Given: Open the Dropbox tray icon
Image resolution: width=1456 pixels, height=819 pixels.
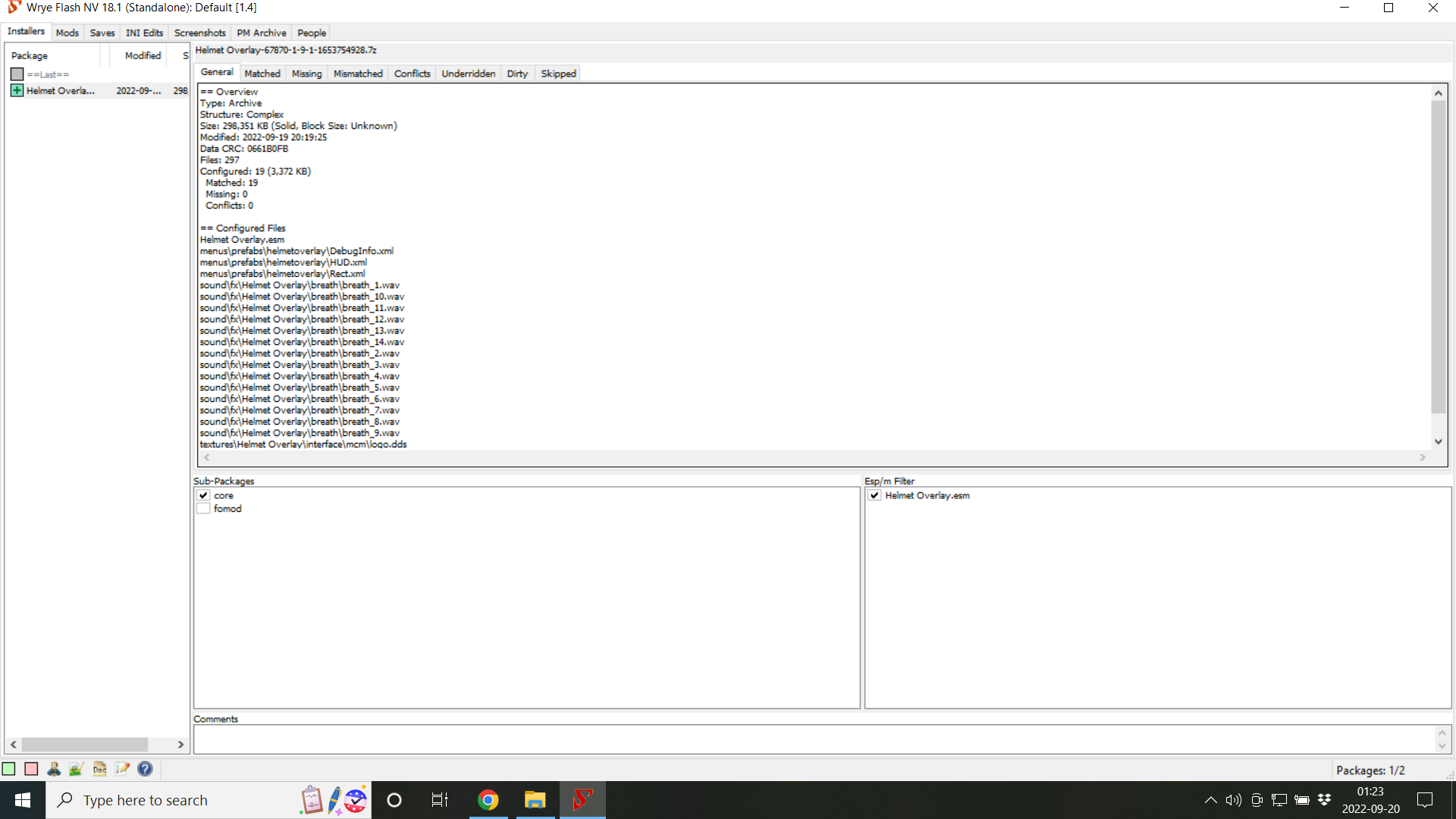Looking at the screenshot, I should click(x=1325, y=800).
